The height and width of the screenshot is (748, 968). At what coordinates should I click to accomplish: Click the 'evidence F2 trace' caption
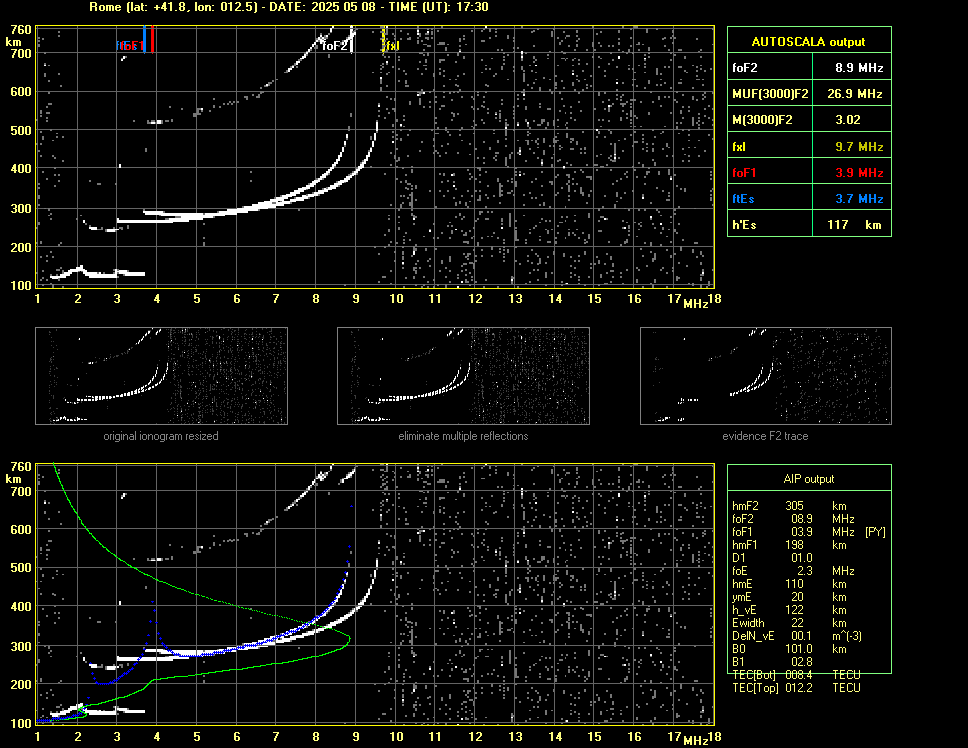point(765,436)
